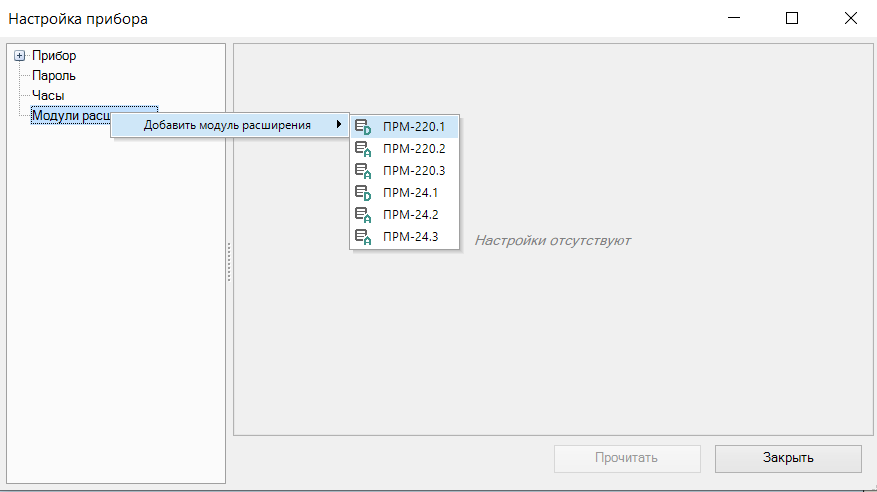The width and height of the screenshot is (877, 492).
Task: Minimize the Настройка прибора window
Action: [x=734, y=18]
